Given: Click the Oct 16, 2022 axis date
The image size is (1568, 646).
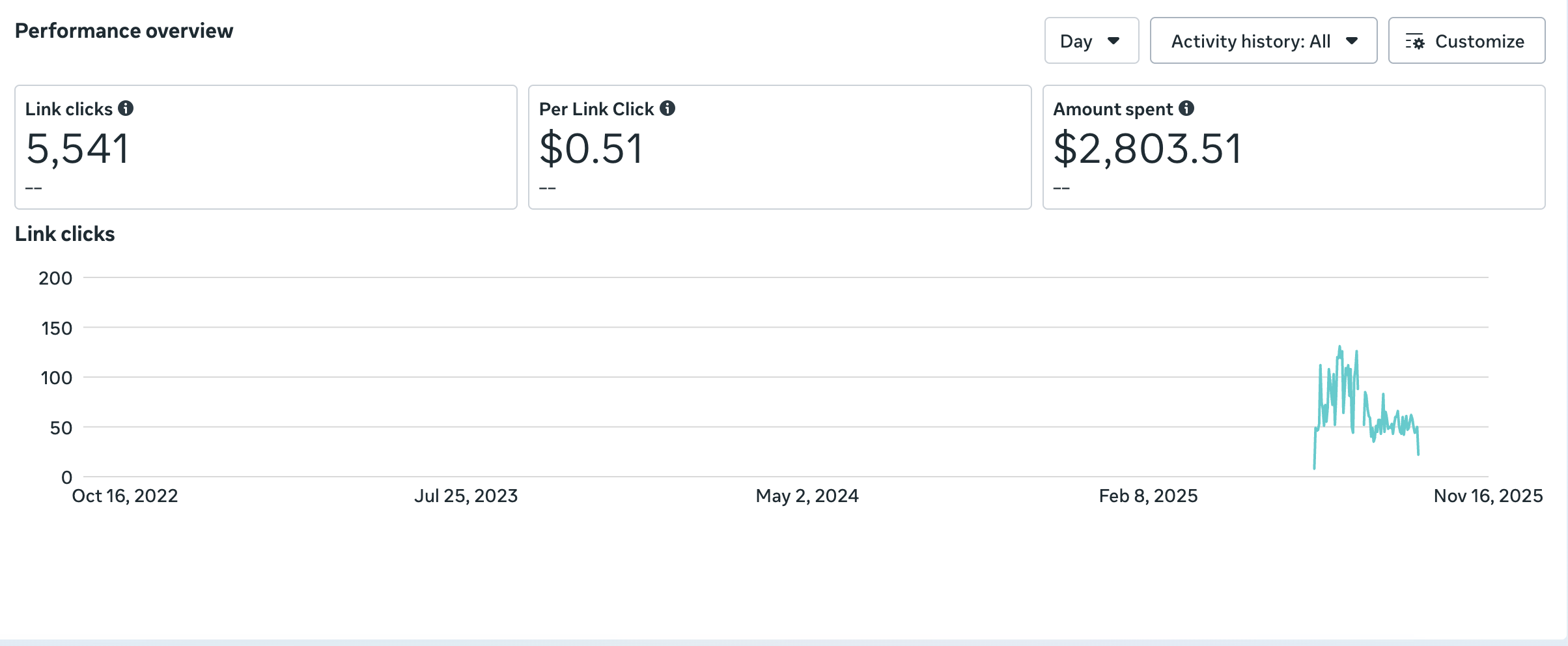Looking at the screenshot, I should (x=125, y=496).
